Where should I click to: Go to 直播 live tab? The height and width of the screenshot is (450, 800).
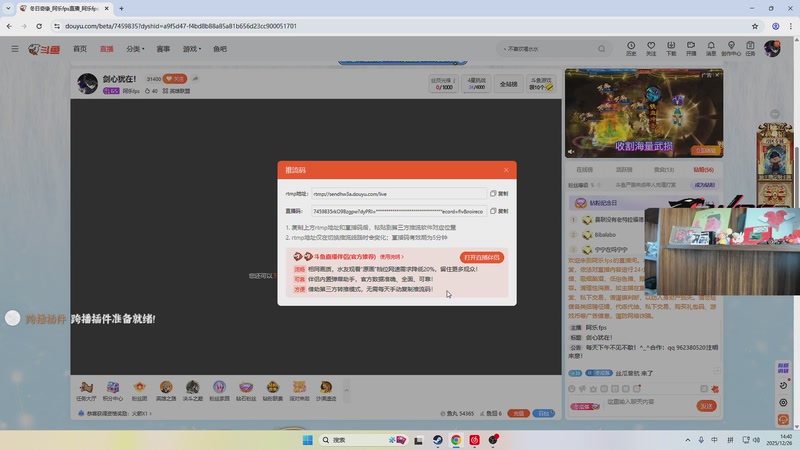107,49
